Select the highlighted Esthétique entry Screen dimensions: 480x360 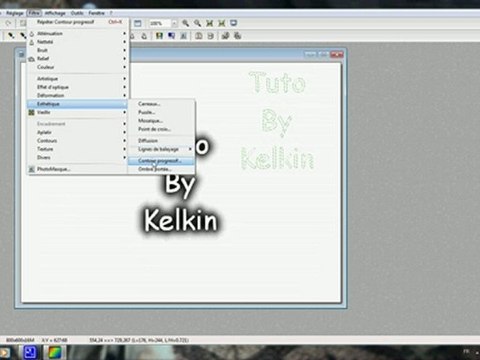(77, 104)
